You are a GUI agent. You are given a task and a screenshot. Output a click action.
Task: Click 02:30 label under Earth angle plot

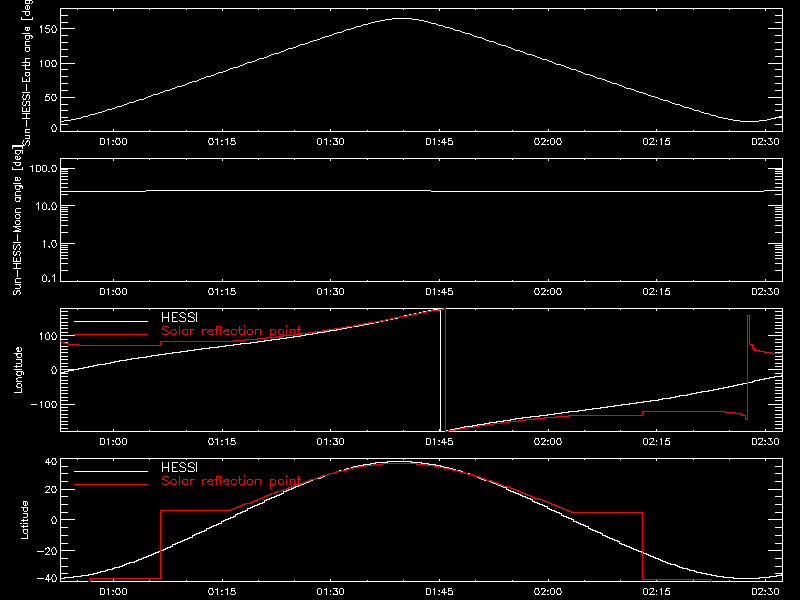click(765, 141)
